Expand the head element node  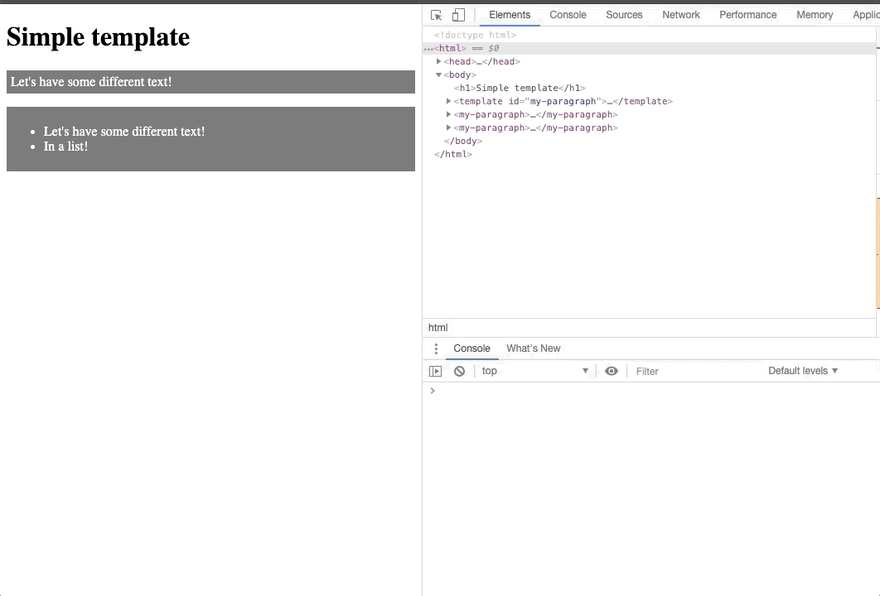click(x=439, y=61)
